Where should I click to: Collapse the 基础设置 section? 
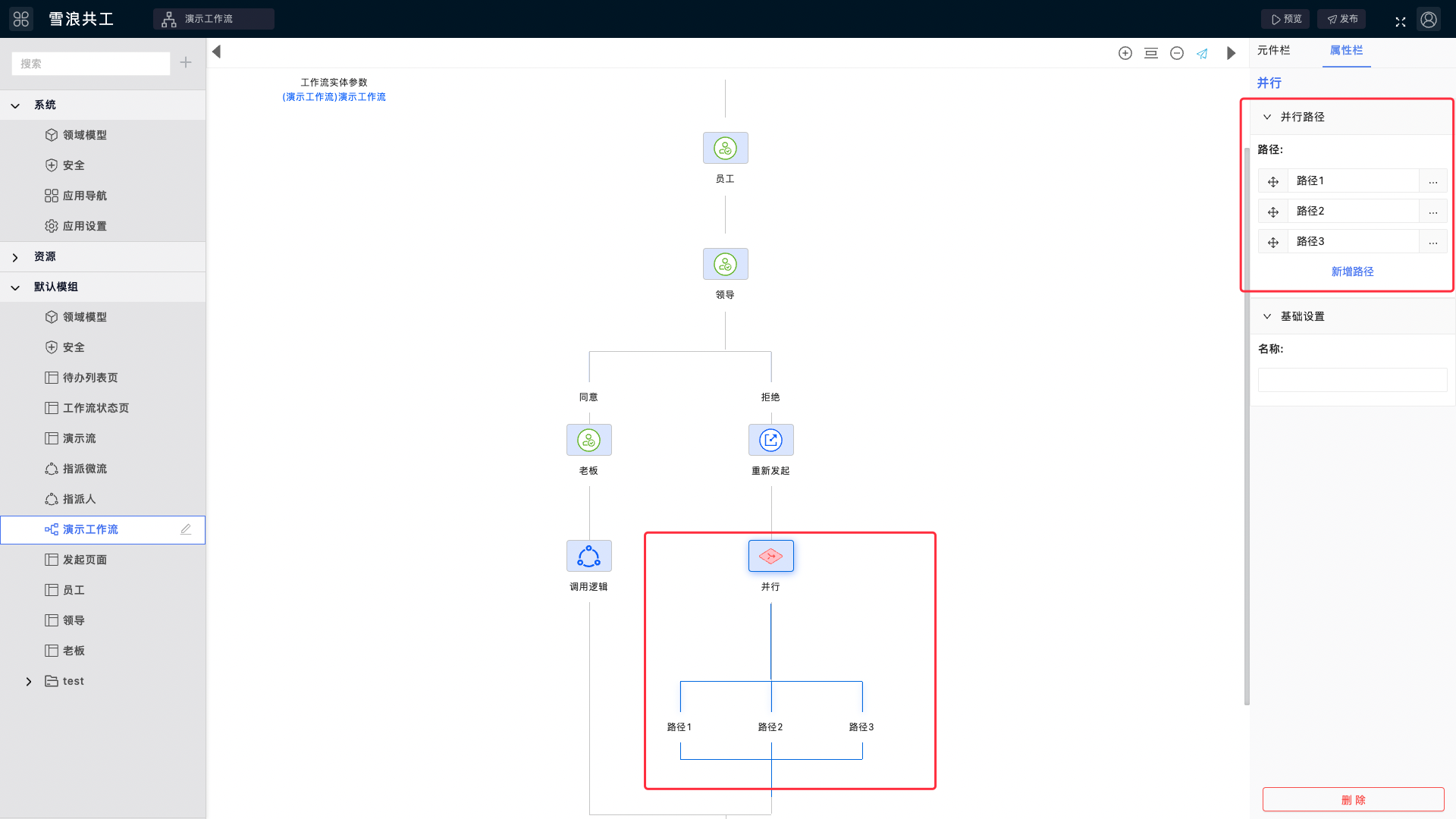[x=1267, y=316]
